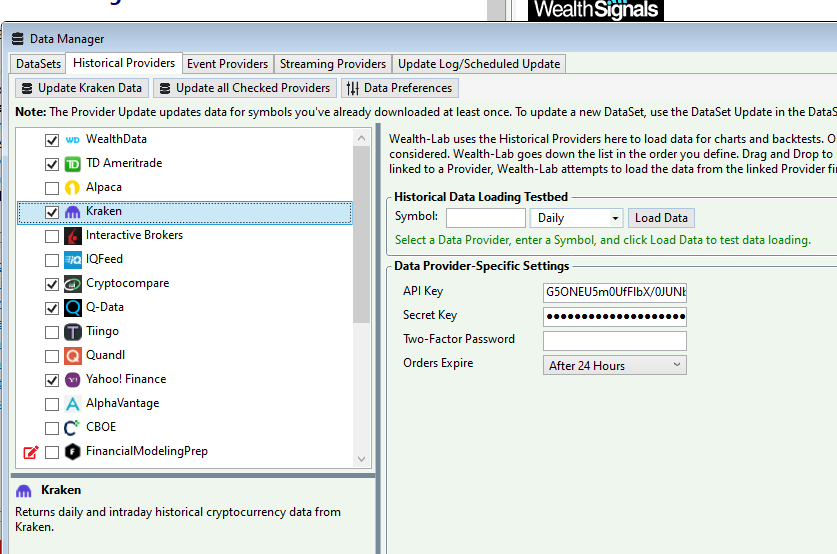The image size is (837, 554).
Task: Check the Tiingo checkbox
Action: (52, 333)
